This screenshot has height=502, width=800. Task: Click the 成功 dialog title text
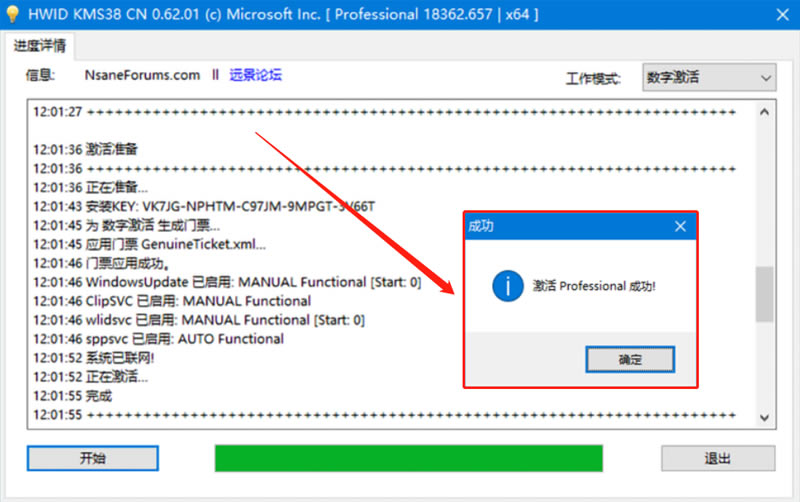click(x=481, y=226)
